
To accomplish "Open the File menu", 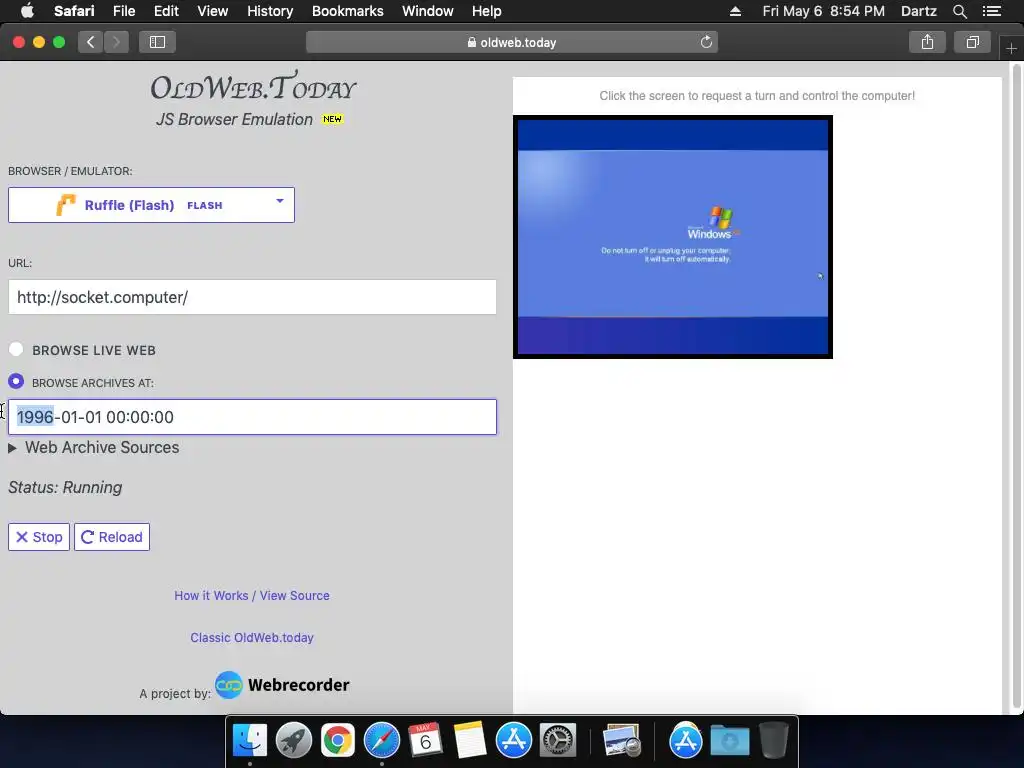I will point(123,11).
